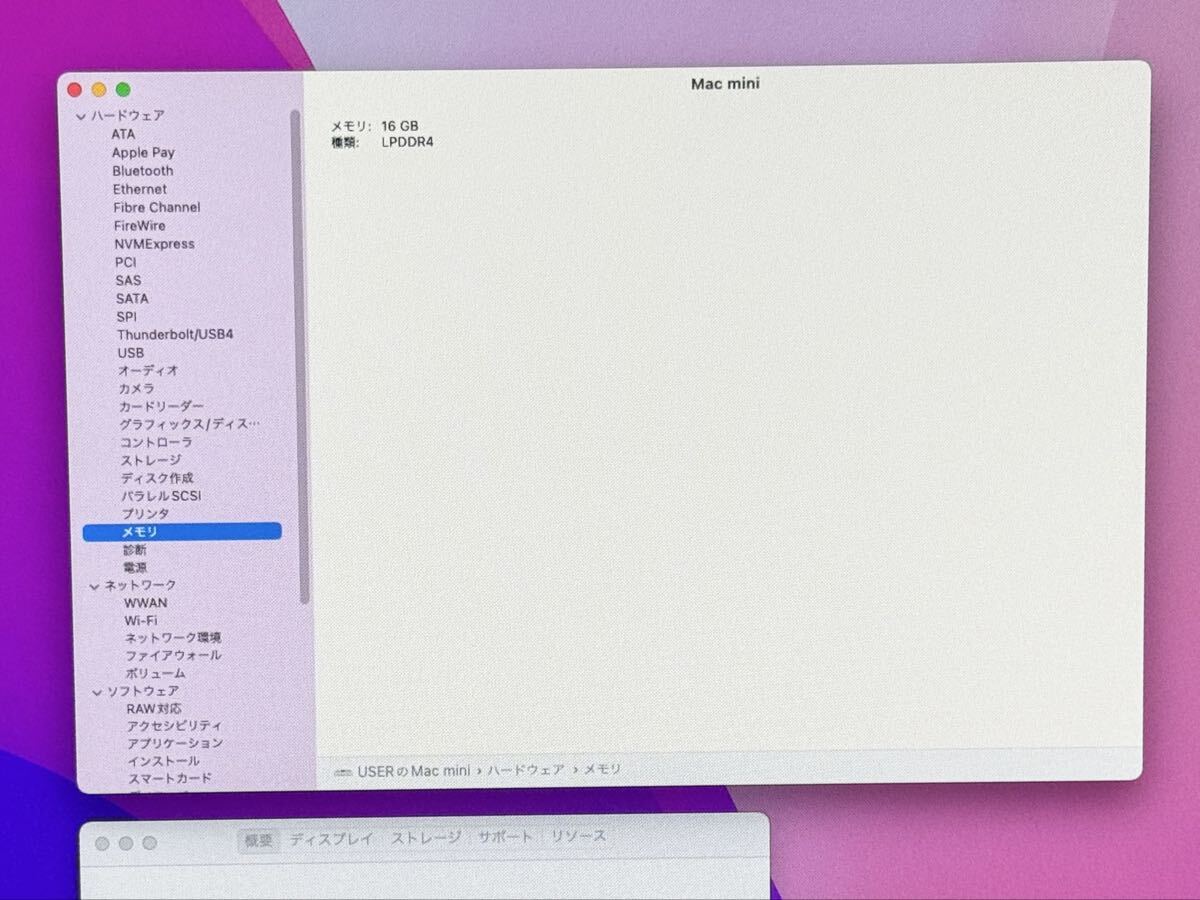Screen dimensions: 1200x900
Task: Select Thunderbolt/USB4 in the sidebar
Action: tap(175, 335)
